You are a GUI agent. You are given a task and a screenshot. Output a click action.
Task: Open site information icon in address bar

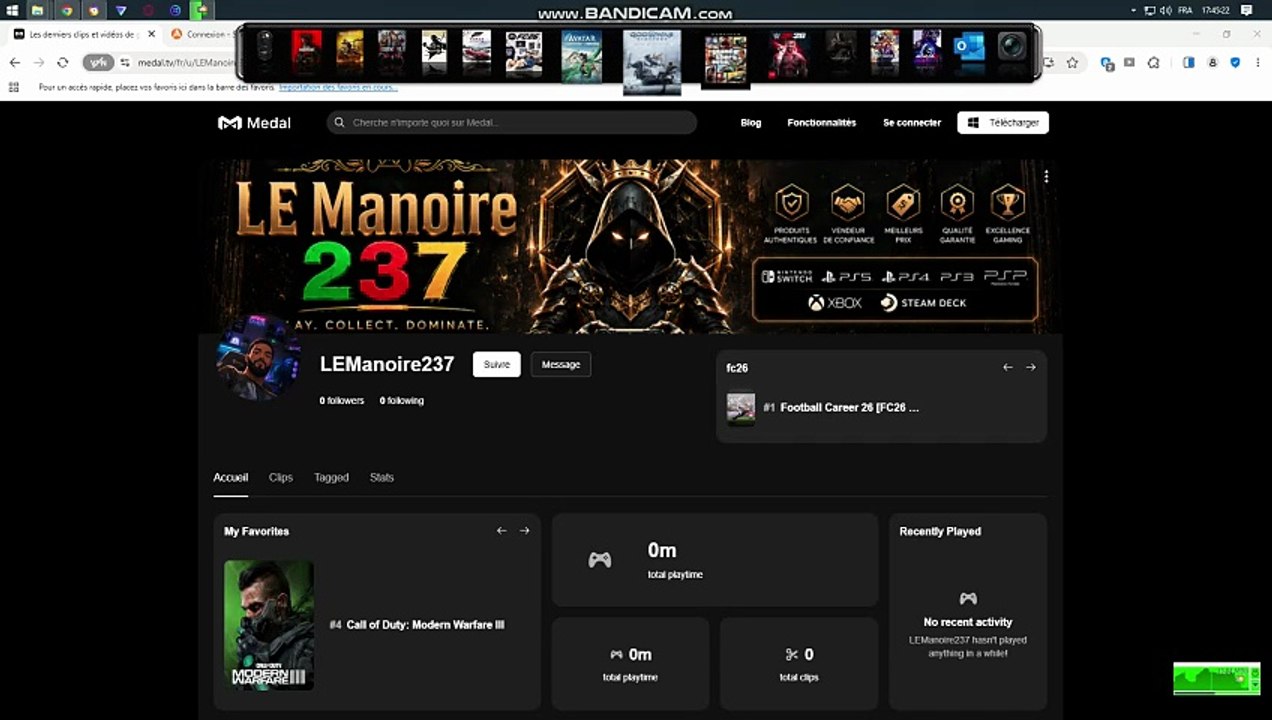coord(125,62)
